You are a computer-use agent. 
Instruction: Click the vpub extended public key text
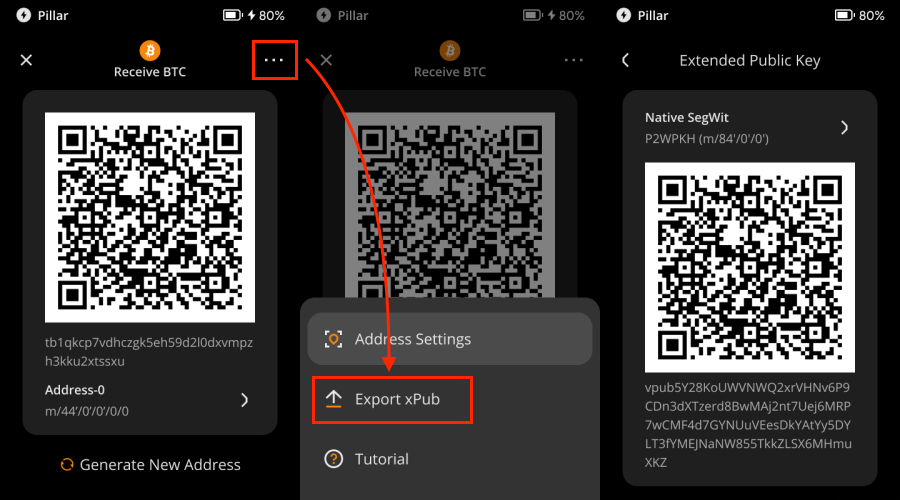pyautogui.click(x=749, y=425)
